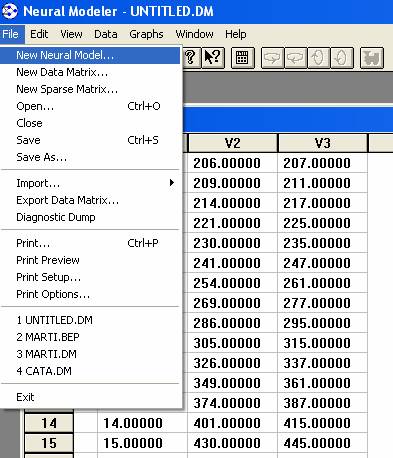Screen dimensions: 393x458
Task: Select row header 15
Action: [x=49, y=443]
